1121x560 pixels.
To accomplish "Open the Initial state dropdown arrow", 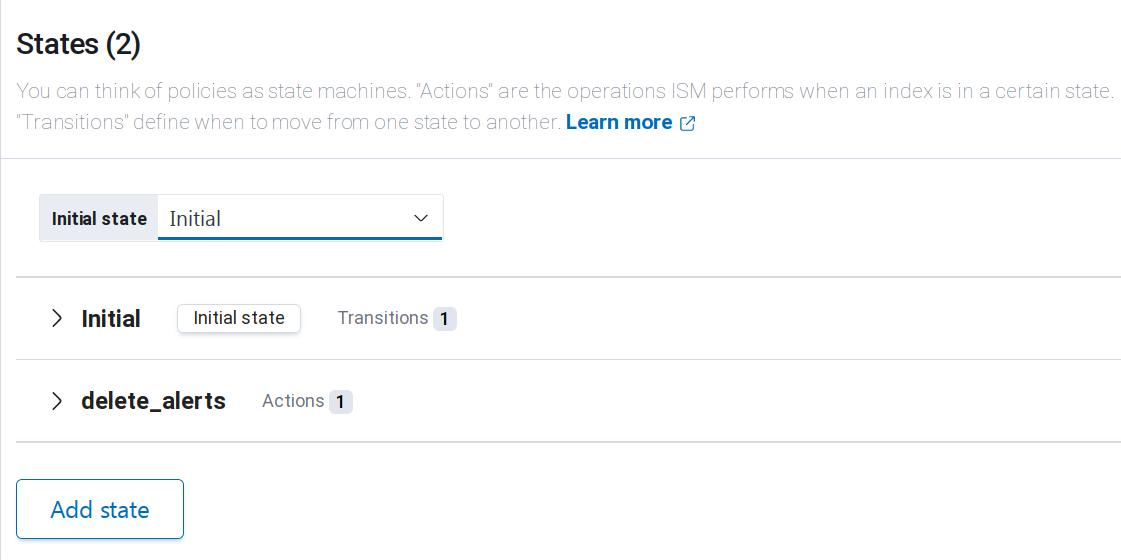I will (x=421, y=218).
